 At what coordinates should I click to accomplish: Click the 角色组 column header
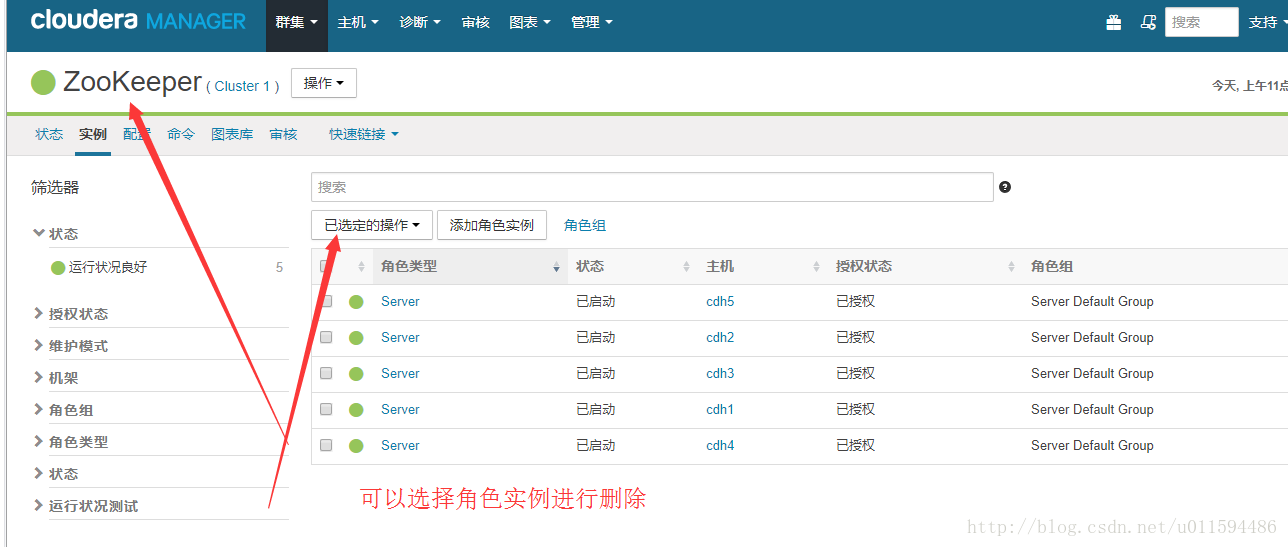click(x=1052, y=266)
